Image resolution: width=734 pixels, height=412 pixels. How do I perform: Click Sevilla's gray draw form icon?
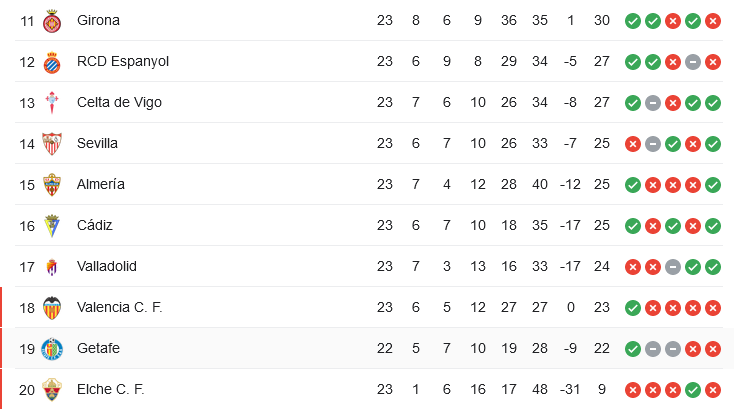(x=653, y=144)
